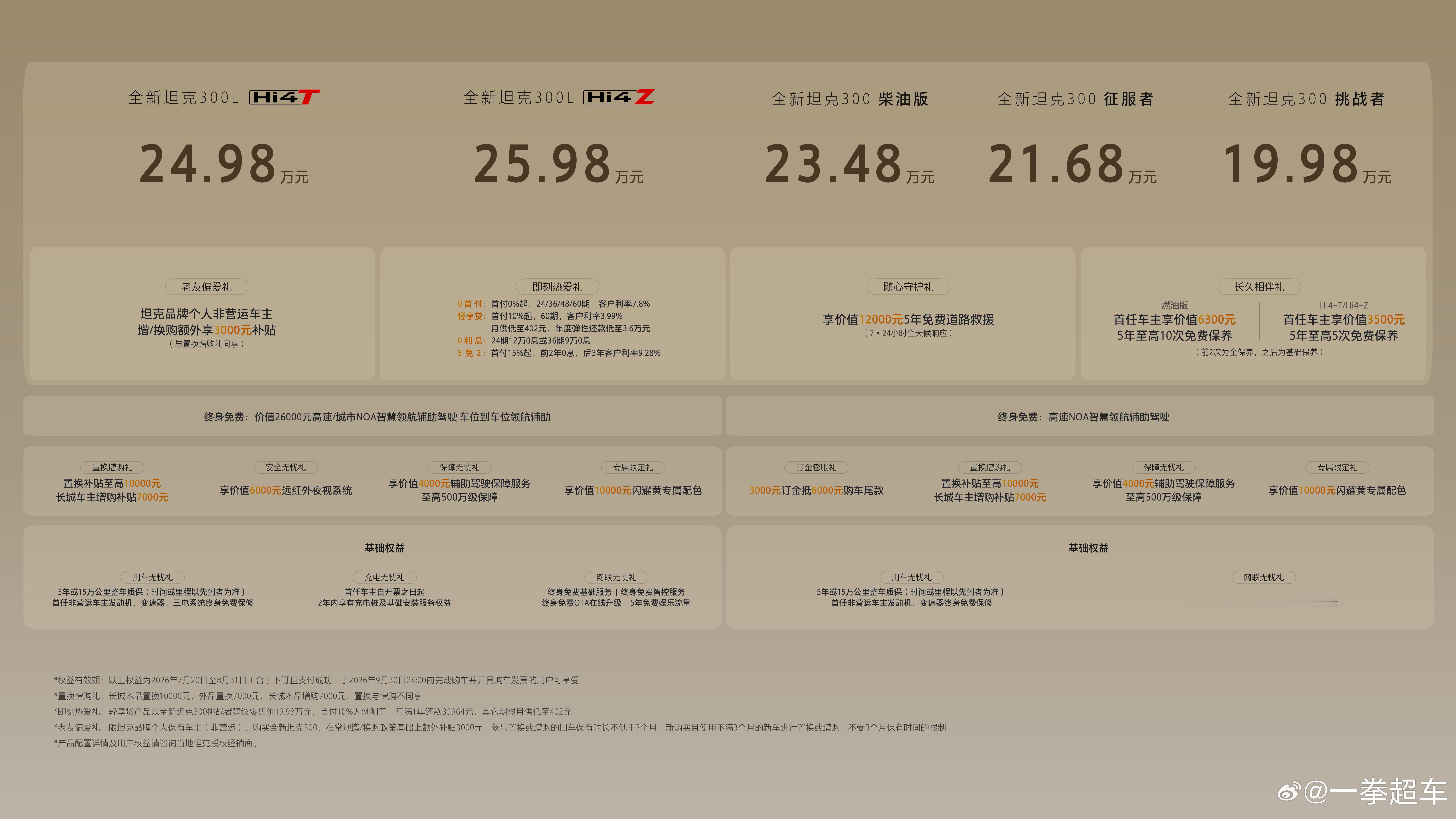
Task: Click 5年至高10次免费保养
Action: [1174, 336]
